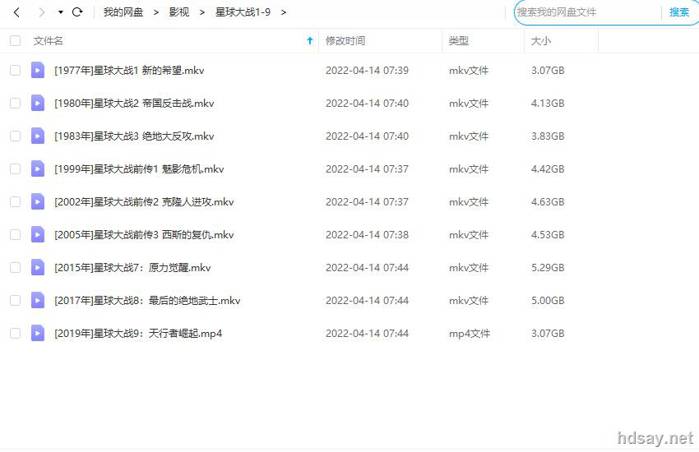Click the 4.63GB size value
The width and height of the screenshot is (699, 452).
click(548, 202)
